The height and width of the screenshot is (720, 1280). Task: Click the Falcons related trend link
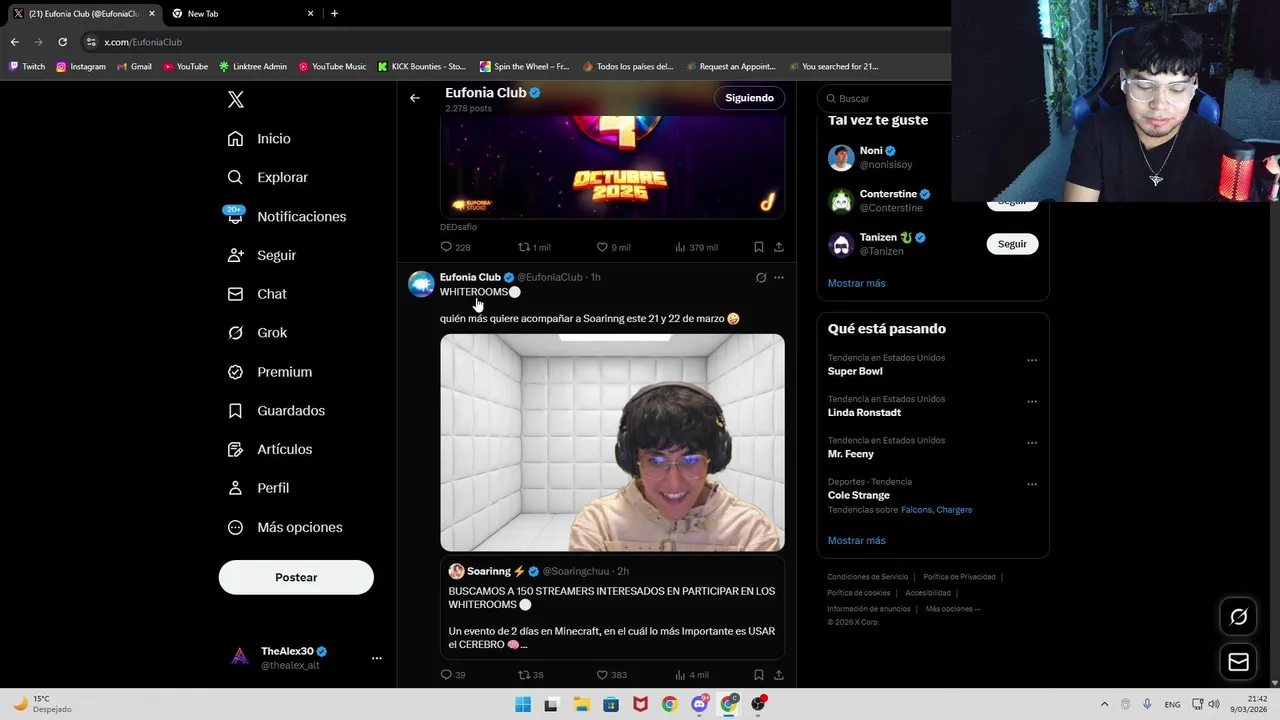coord(916,510)
